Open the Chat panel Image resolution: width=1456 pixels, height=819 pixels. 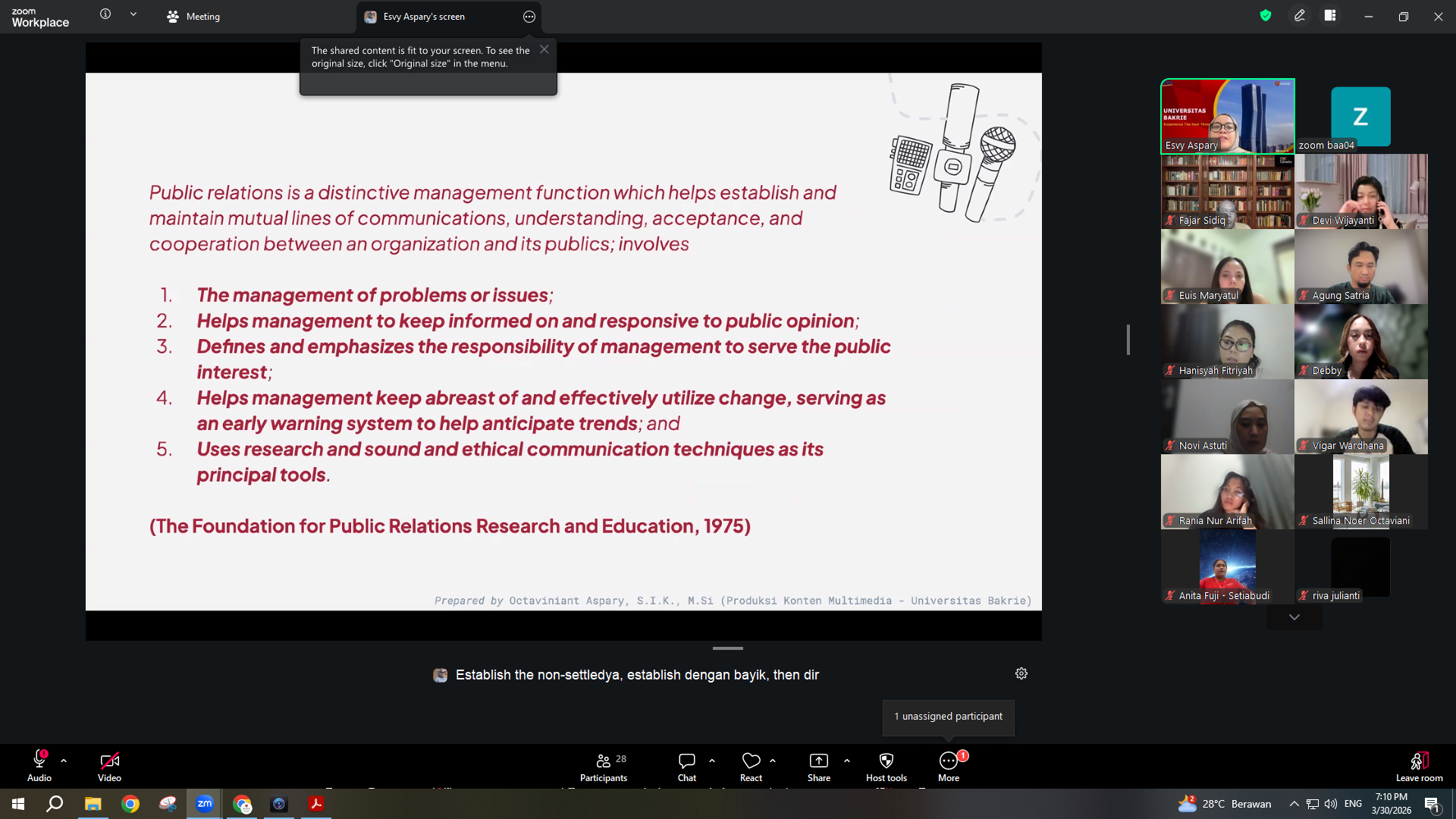click(687, 766)
